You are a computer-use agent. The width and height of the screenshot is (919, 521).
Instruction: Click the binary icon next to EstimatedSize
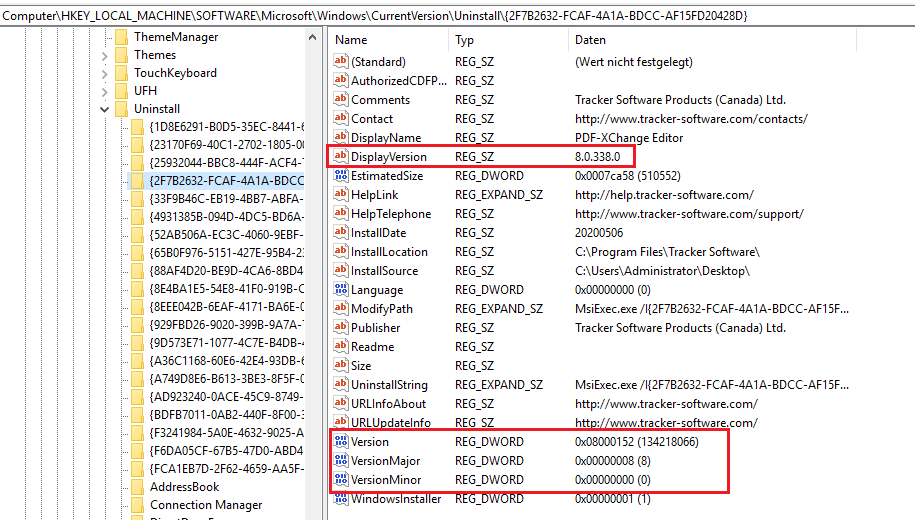pyautogui.click(x=340, y=176)
